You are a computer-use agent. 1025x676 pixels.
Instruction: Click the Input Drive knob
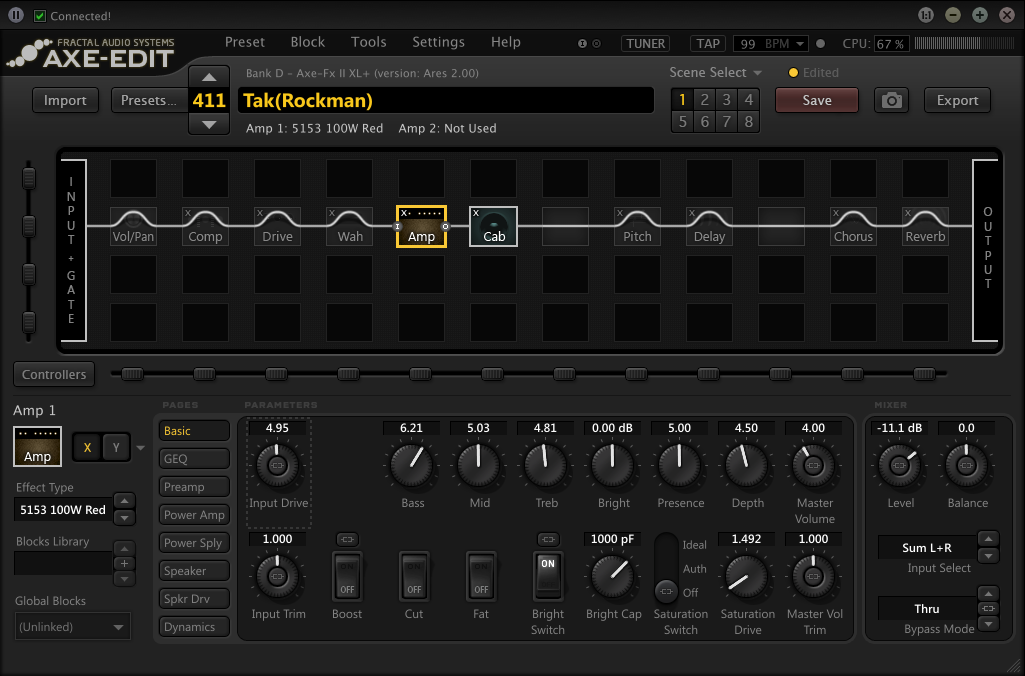pyautogui.click(x=277, y=465)
